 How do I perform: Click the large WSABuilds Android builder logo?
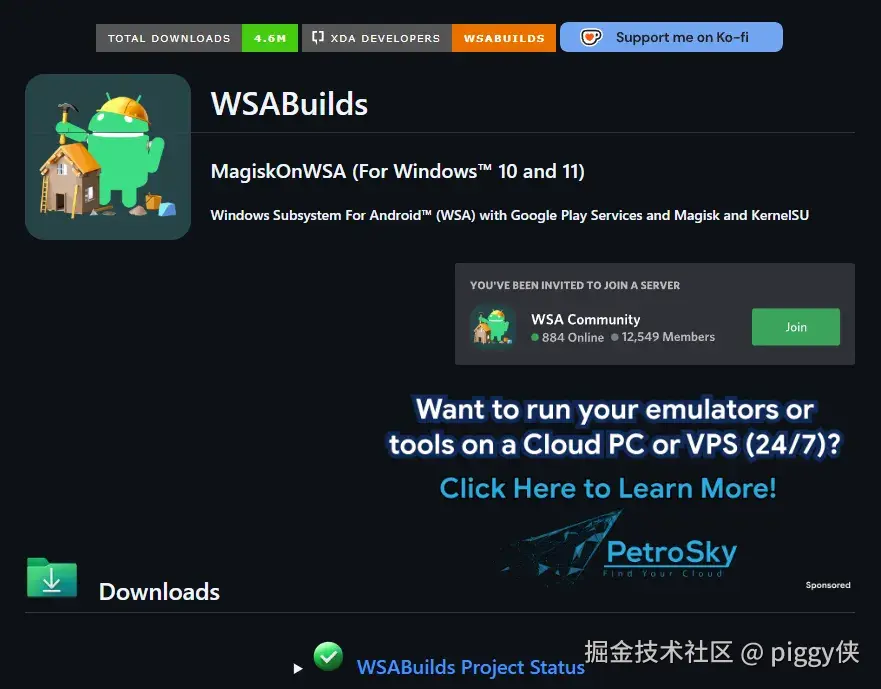108,157
